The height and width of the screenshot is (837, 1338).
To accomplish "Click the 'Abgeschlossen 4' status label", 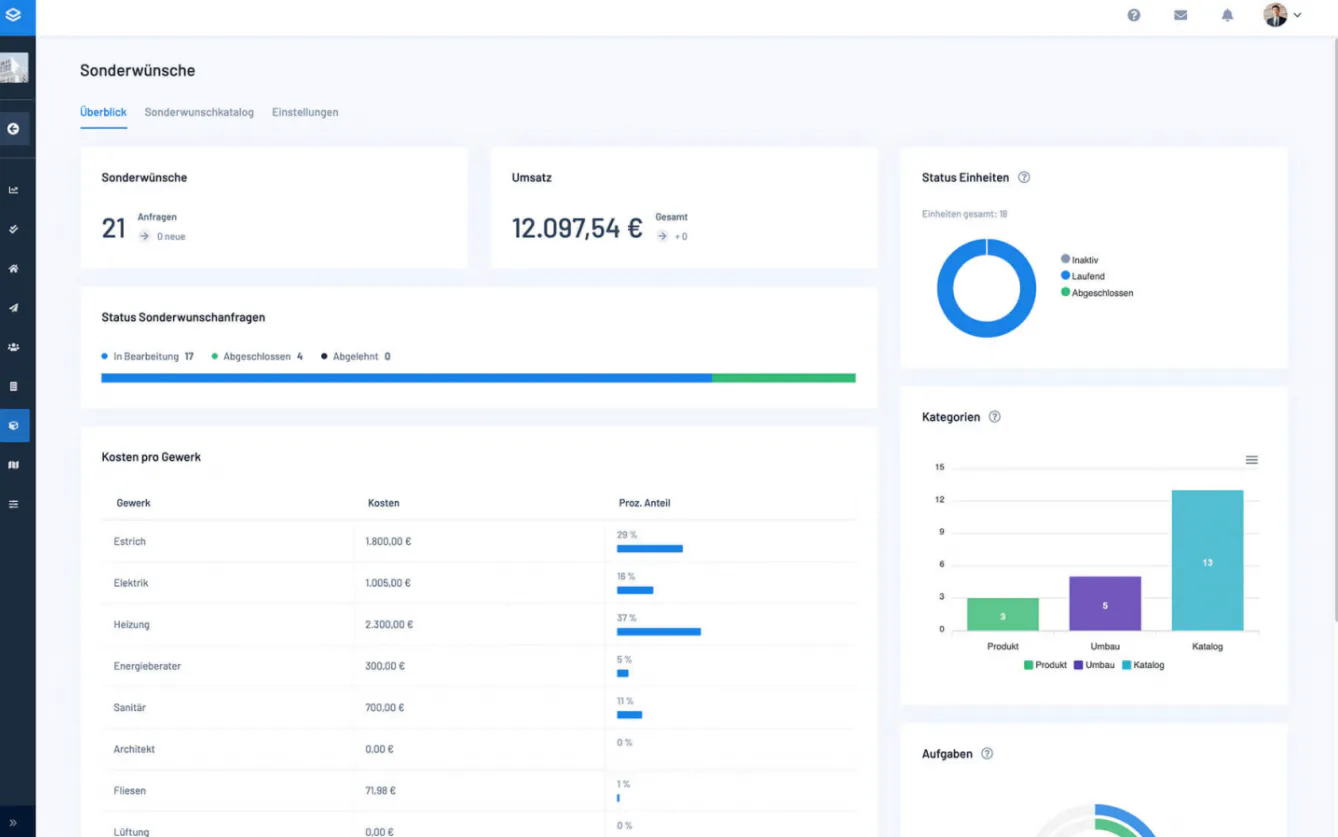I will [257, 356].
